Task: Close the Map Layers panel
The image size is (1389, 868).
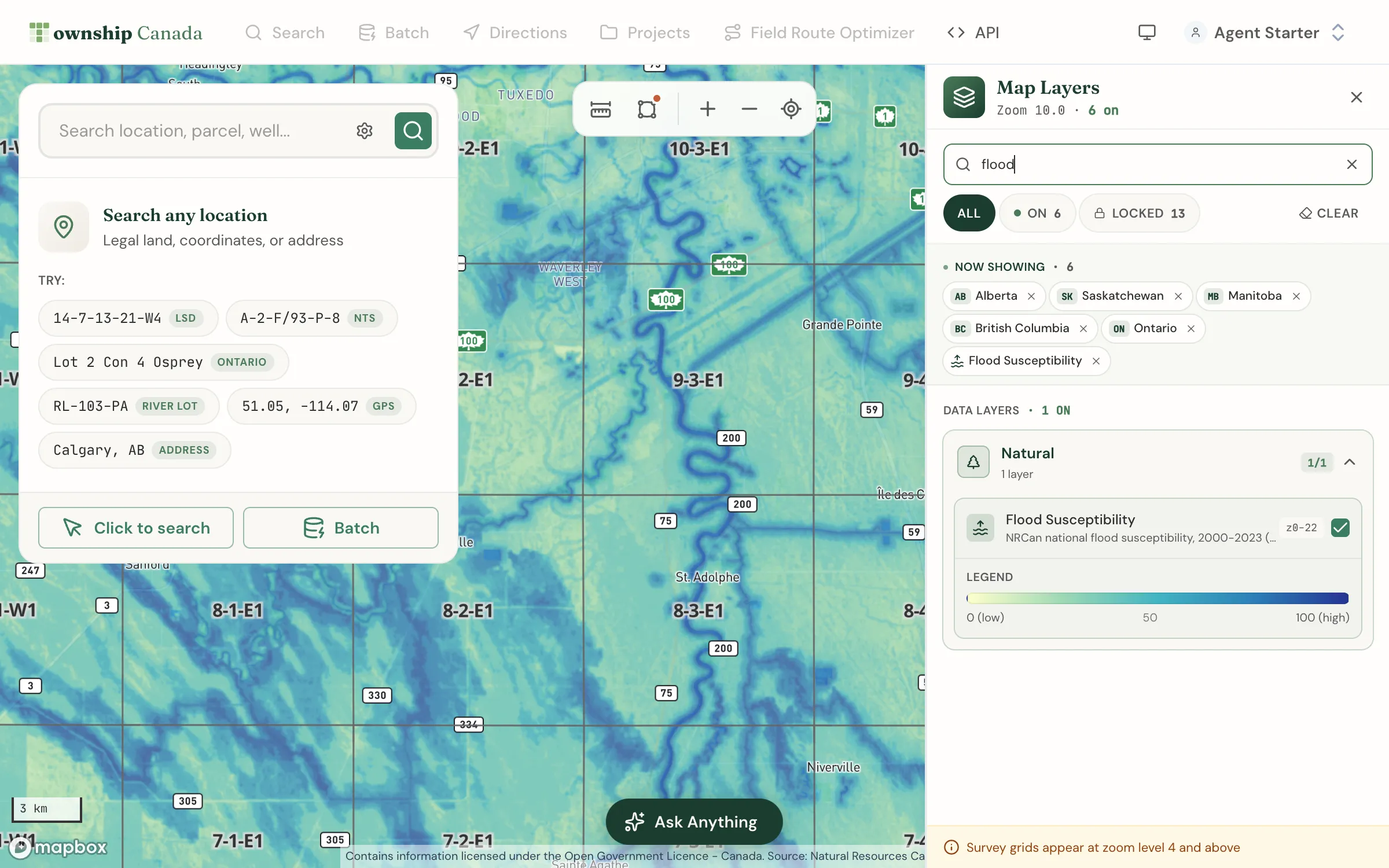Action: point(1356,97)
